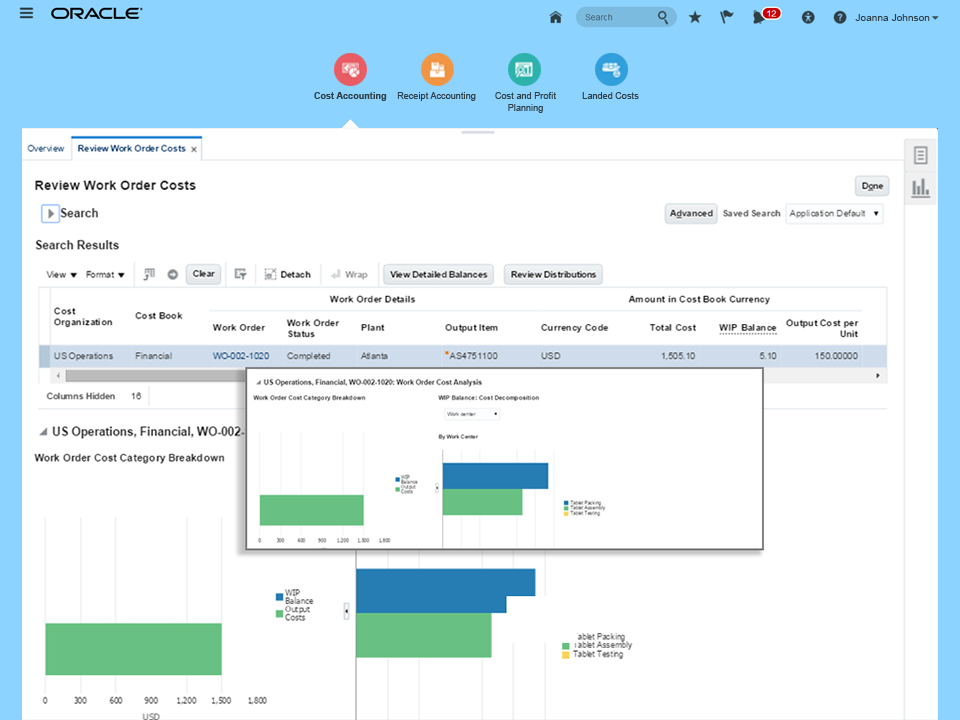
Task: Open Landed Costs icon
Action: tap(611, 69)
